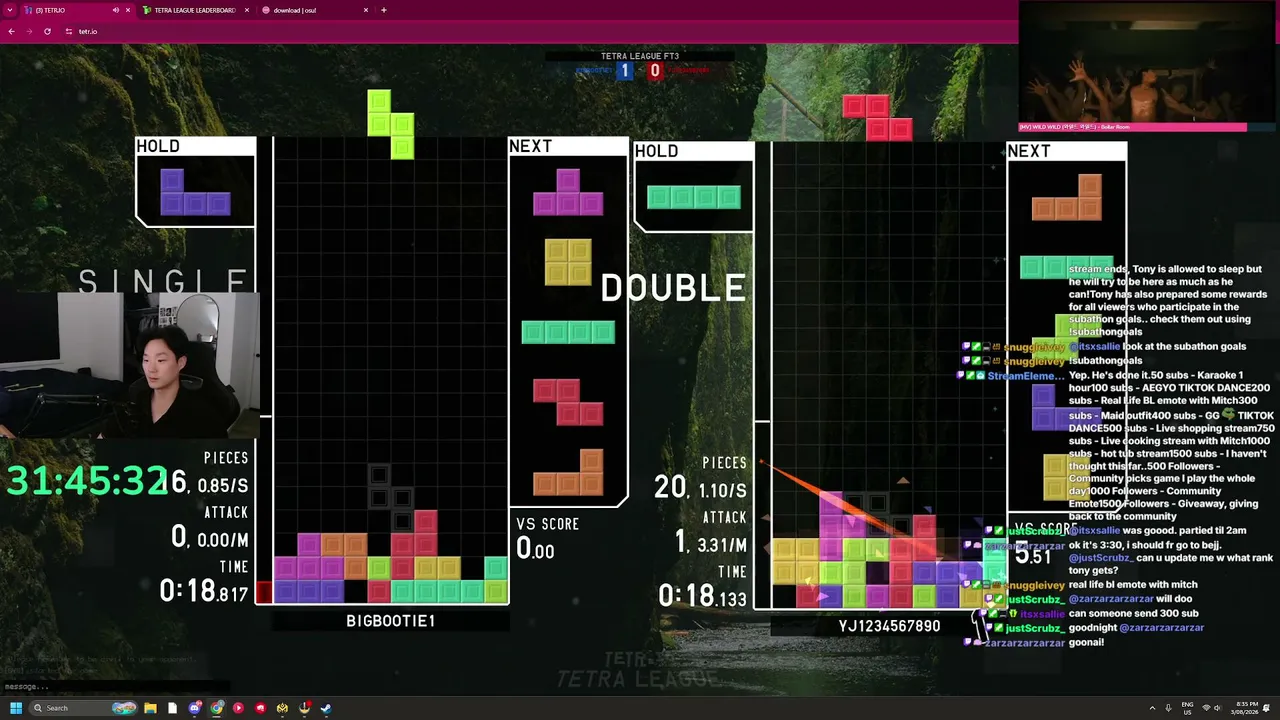Click the 'goodnight @zarzarzarzarzar' chat message
1280x720 pixels.
pos(1136,628)
